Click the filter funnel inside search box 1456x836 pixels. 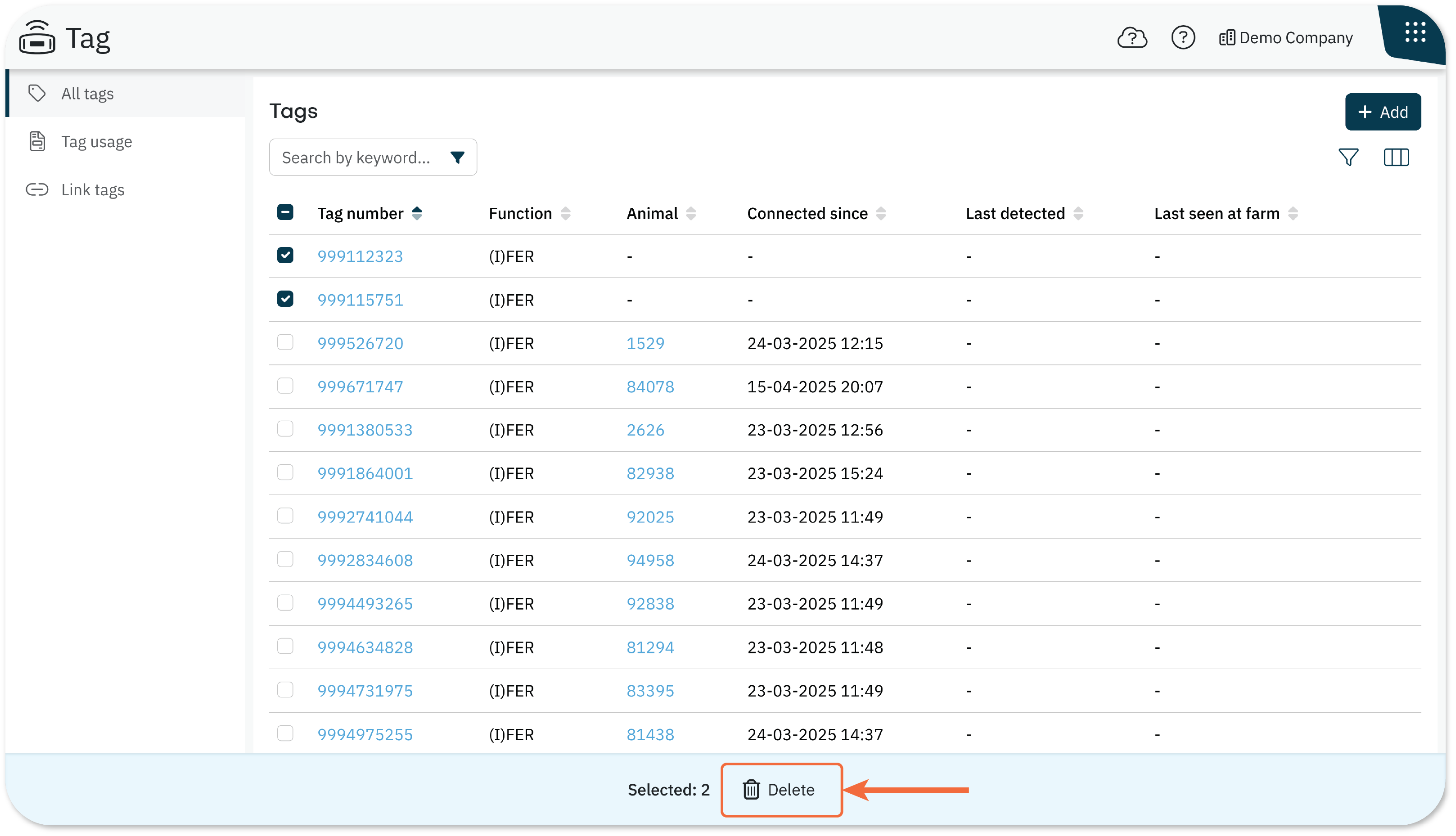coord(457,157)
